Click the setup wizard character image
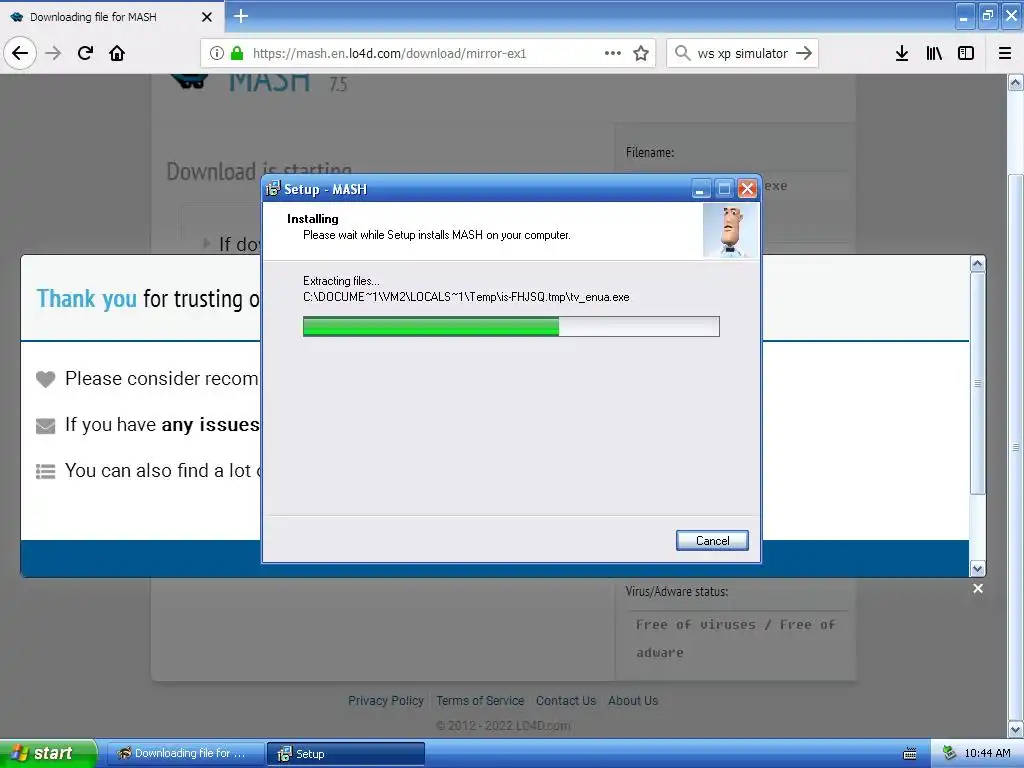Viewport: 1024px width, 768px height. 731,231
